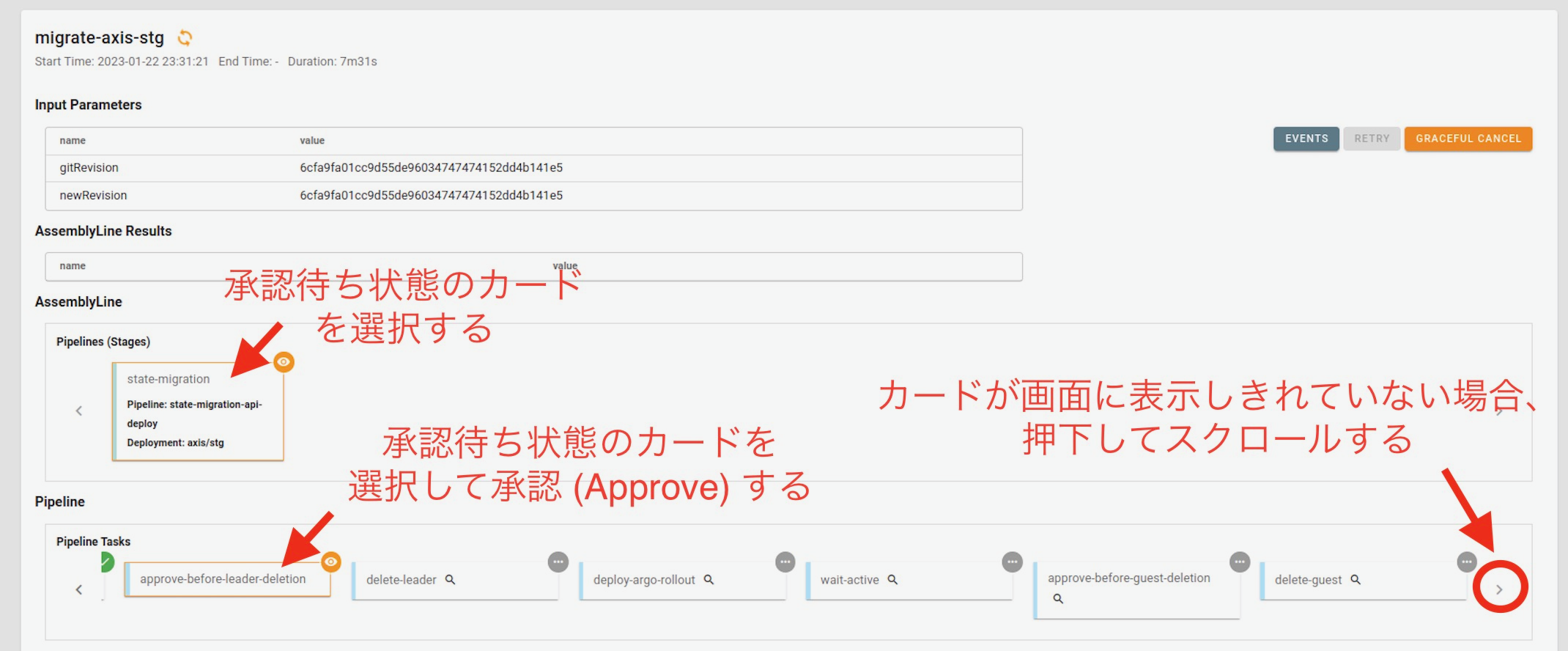
Task: Click the refresh icon beside migrate-axis-stg
Action: (185, 37)
